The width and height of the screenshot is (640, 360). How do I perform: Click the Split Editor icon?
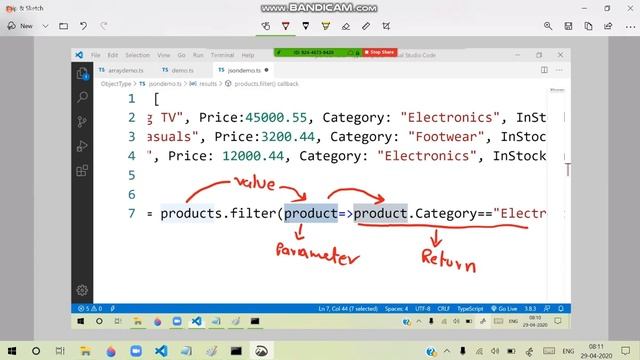tap(544, 70)
